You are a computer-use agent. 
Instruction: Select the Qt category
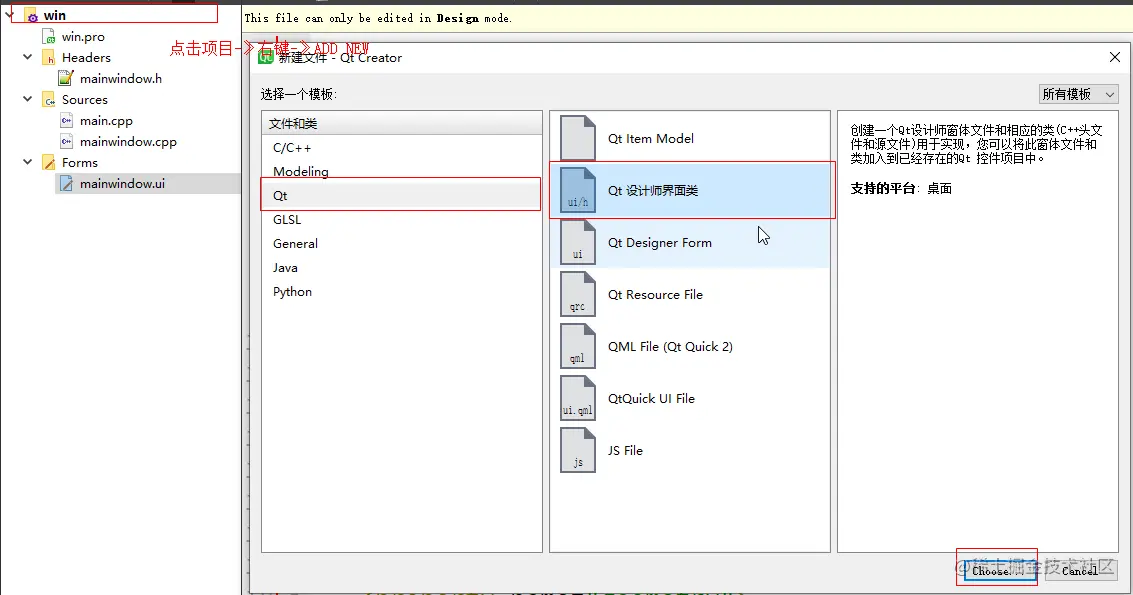click(401, 195)
